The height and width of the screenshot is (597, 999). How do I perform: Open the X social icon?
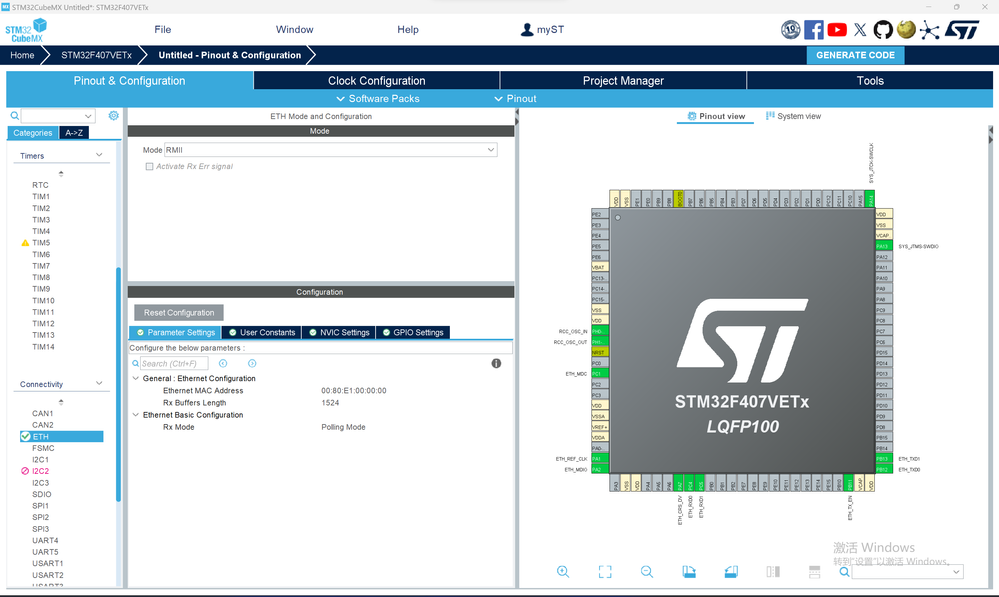(x=860, y=29)
